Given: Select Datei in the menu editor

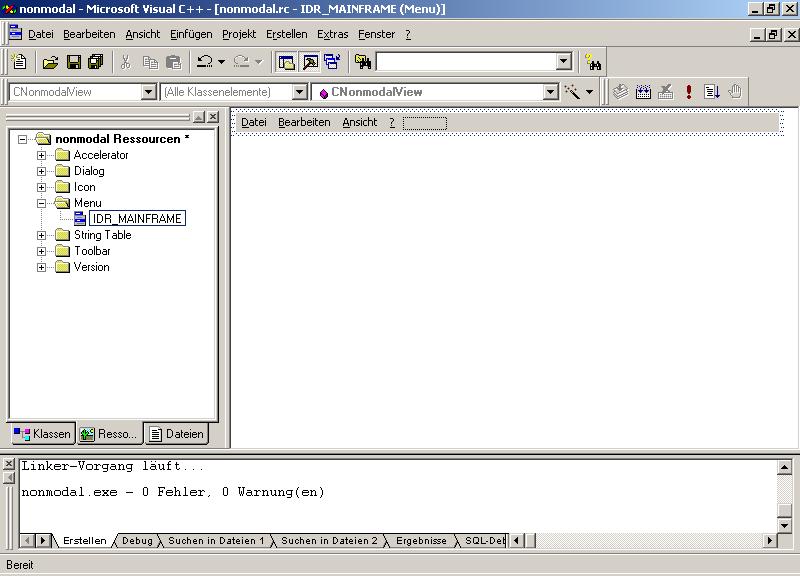Looking at the screenshot, I should 254,122.
